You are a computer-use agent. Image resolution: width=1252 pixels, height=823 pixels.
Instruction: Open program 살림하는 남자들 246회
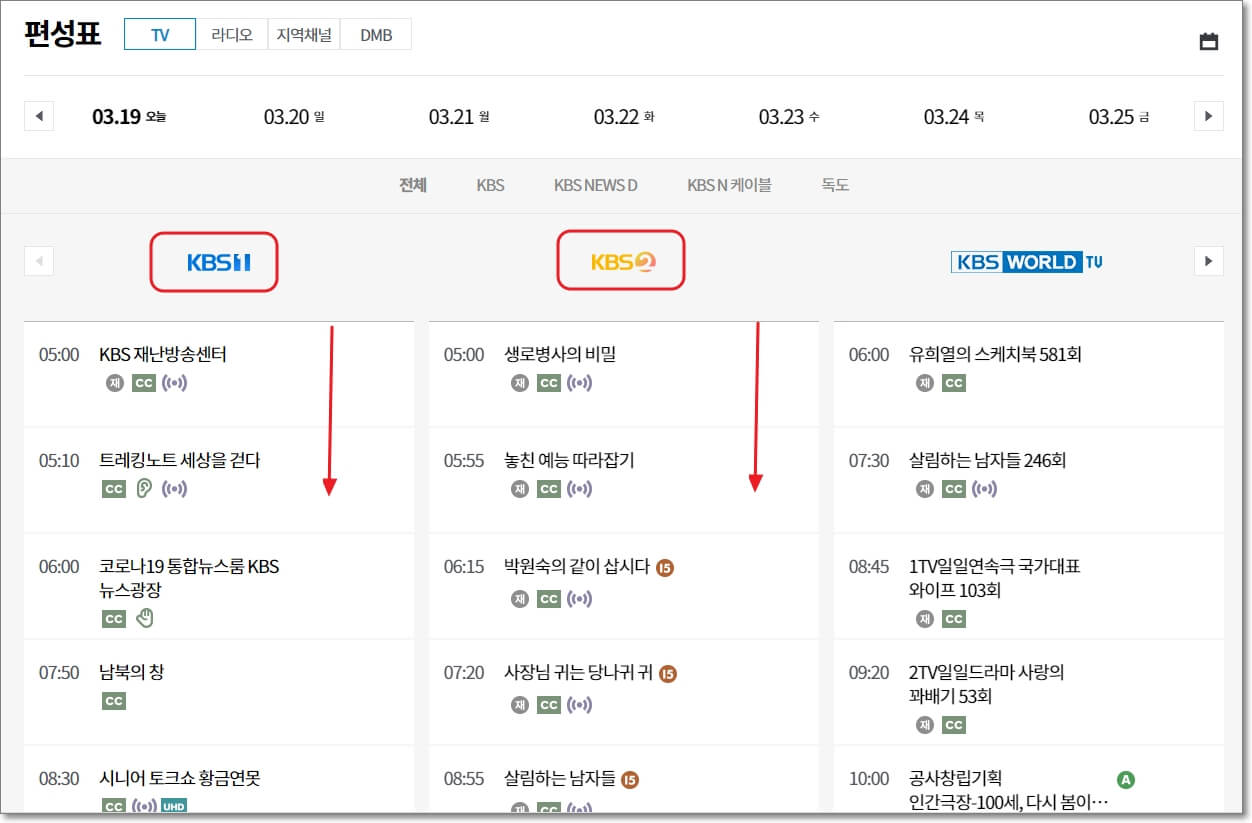pyautogui.click(x=987, y=460)
